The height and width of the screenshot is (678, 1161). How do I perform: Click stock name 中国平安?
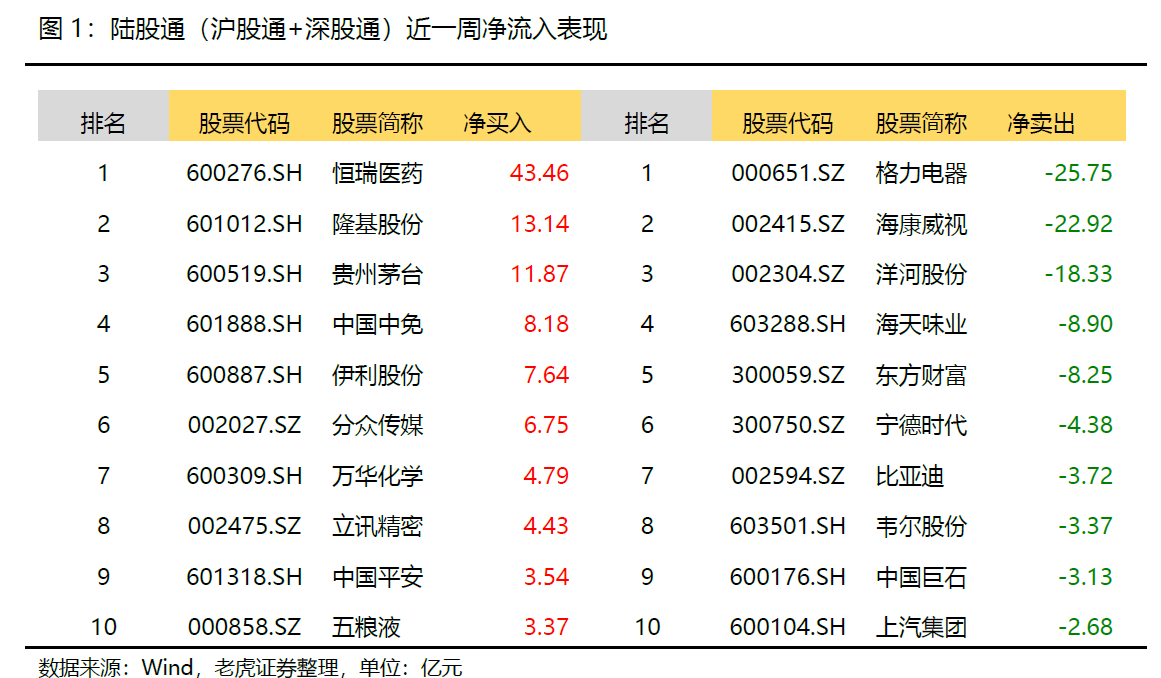point(378,577)
